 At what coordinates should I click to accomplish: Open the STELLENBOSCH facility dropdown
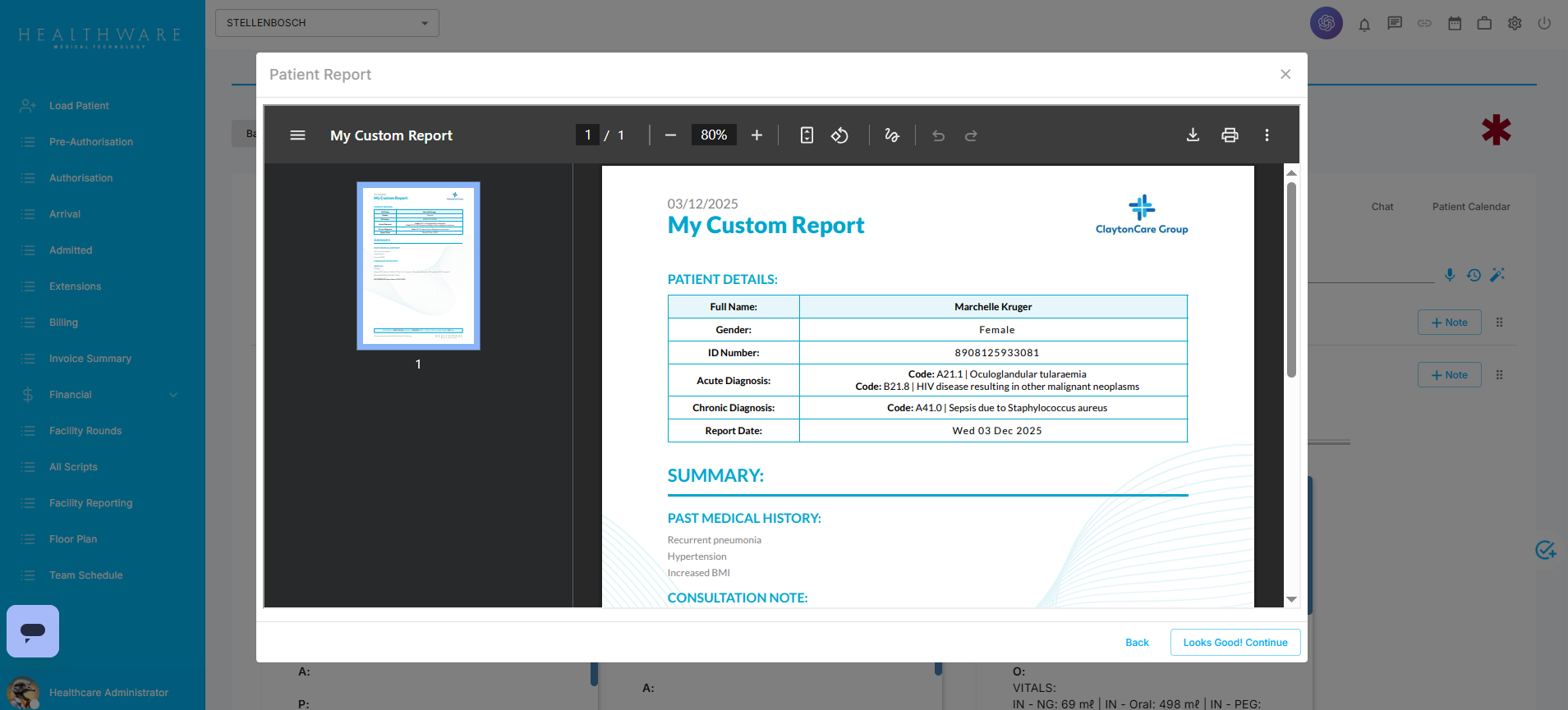click(327, 23)
